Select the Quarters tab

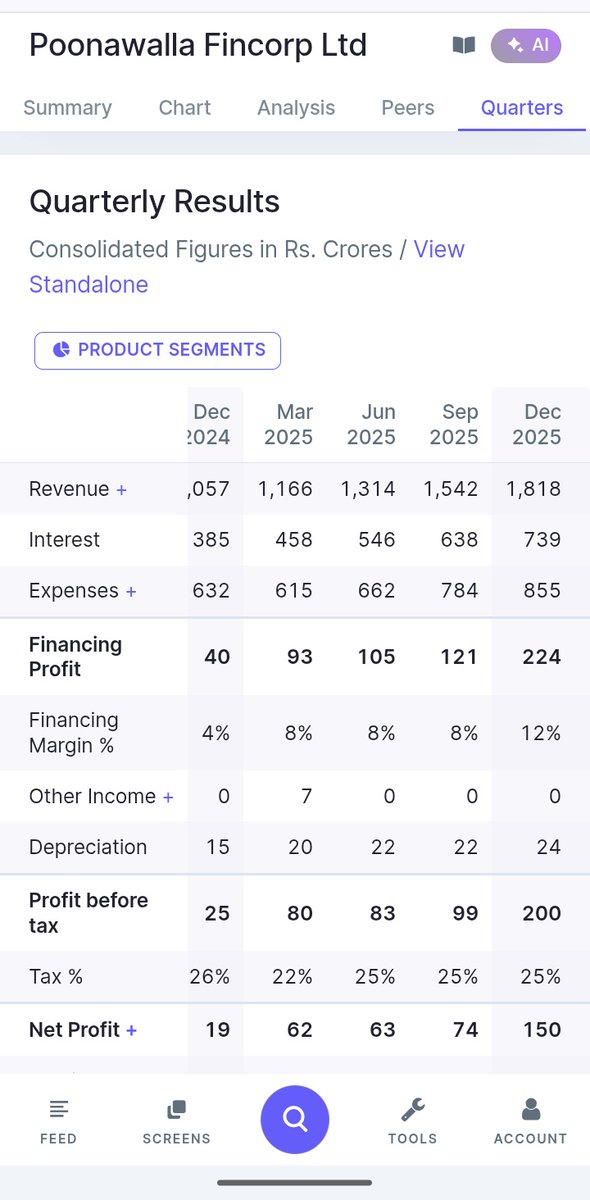(522, 108)
